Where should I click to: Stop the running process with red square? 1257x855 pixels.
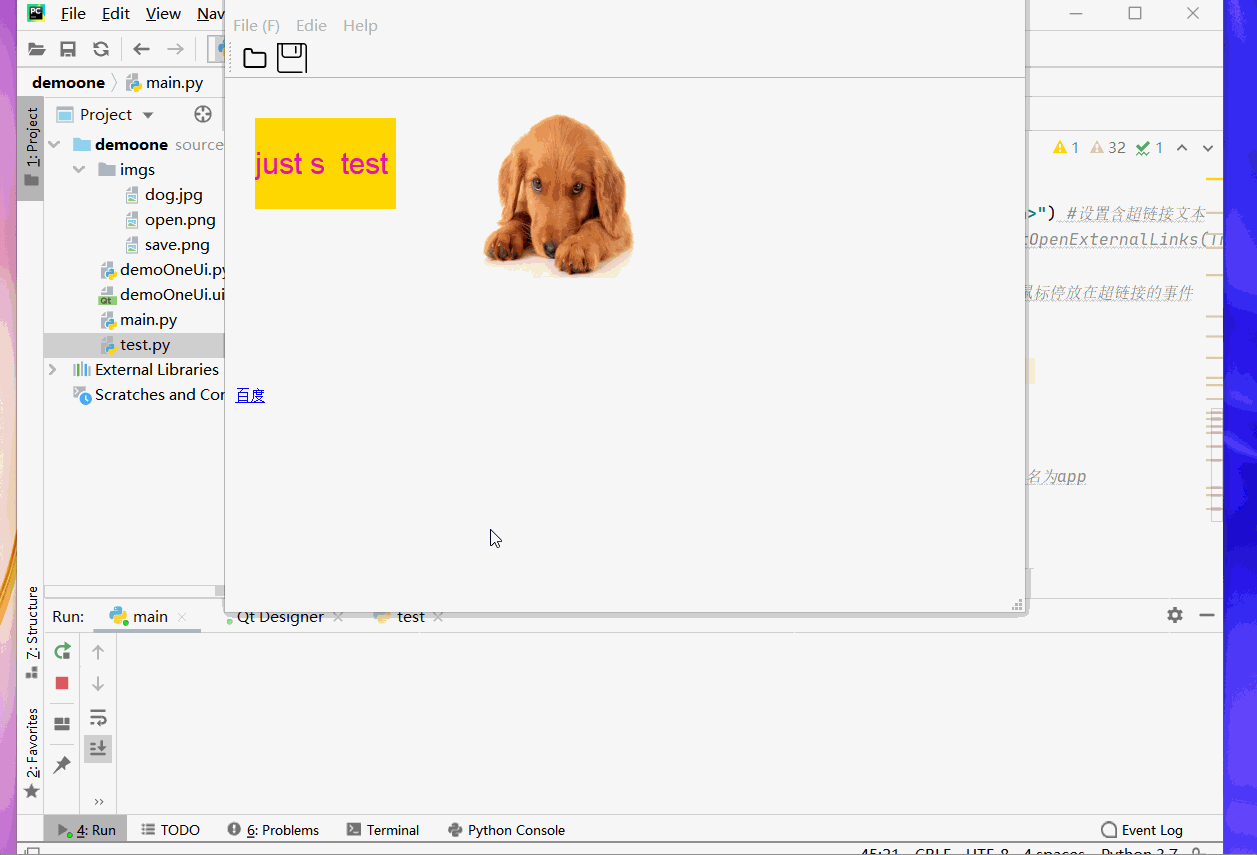62,683
